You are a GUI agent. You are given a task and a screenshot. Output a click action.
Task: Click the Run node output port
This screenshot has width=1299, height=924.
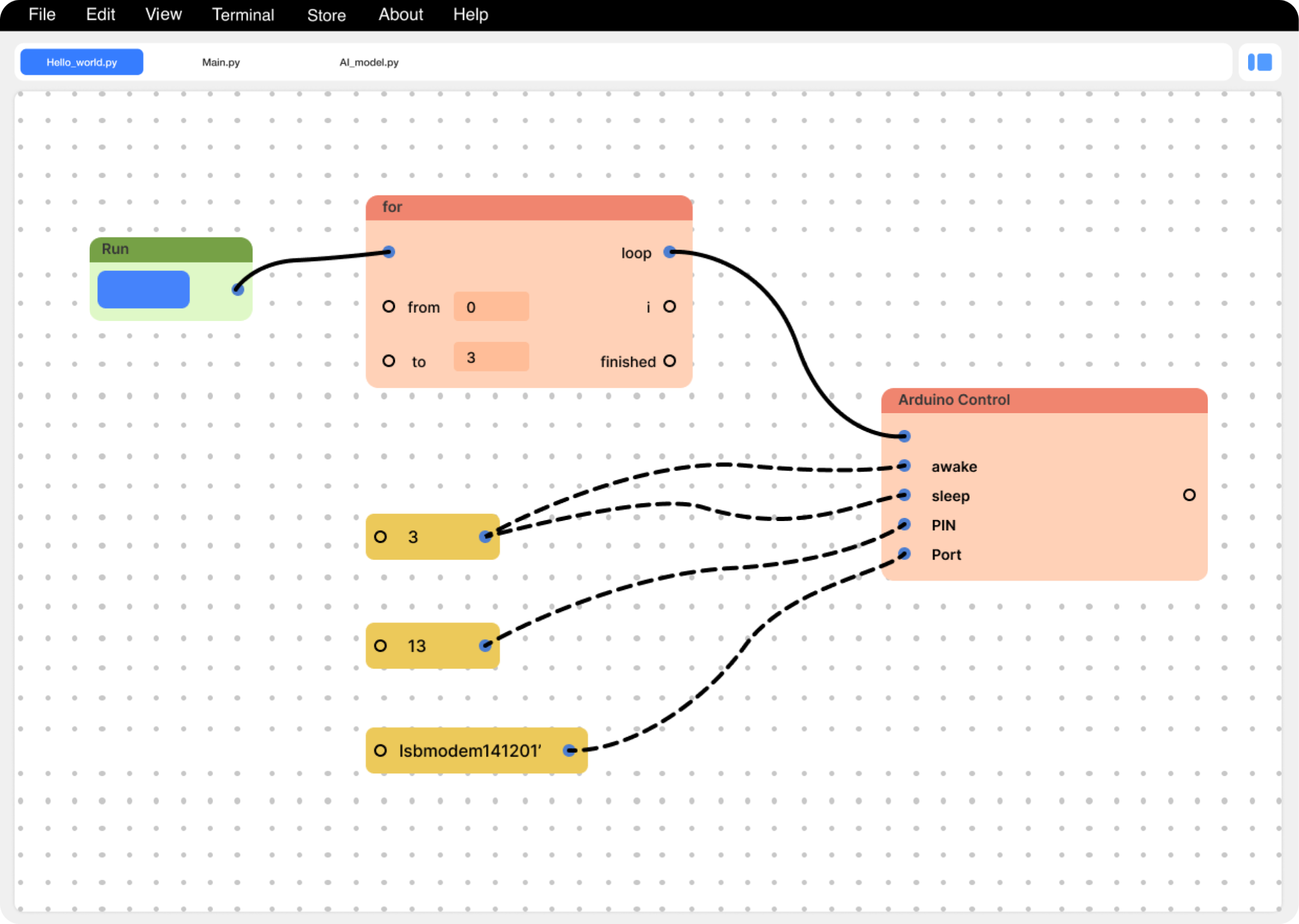(238, 290)
